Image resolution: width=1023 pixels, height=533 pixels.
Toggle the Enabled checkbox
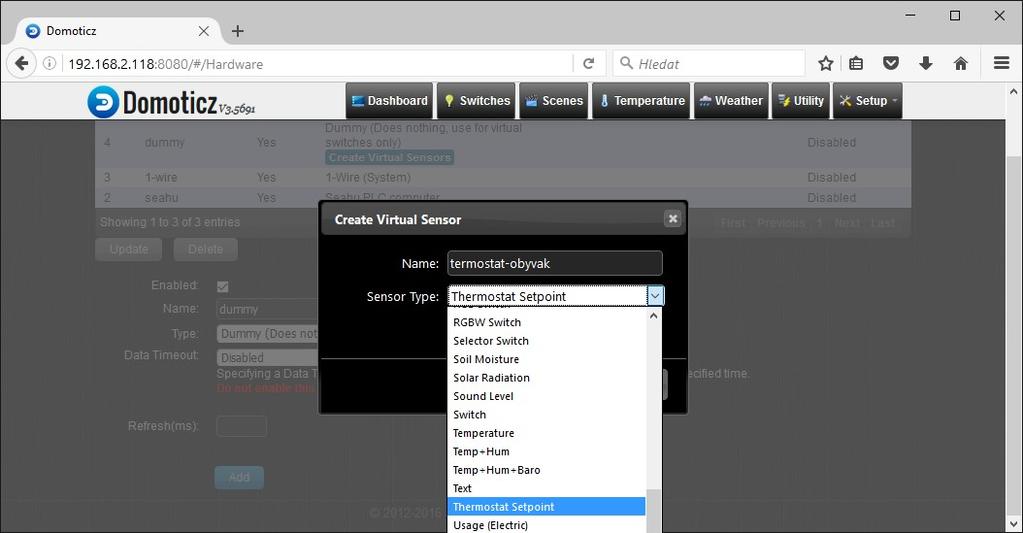coord(222,286)
